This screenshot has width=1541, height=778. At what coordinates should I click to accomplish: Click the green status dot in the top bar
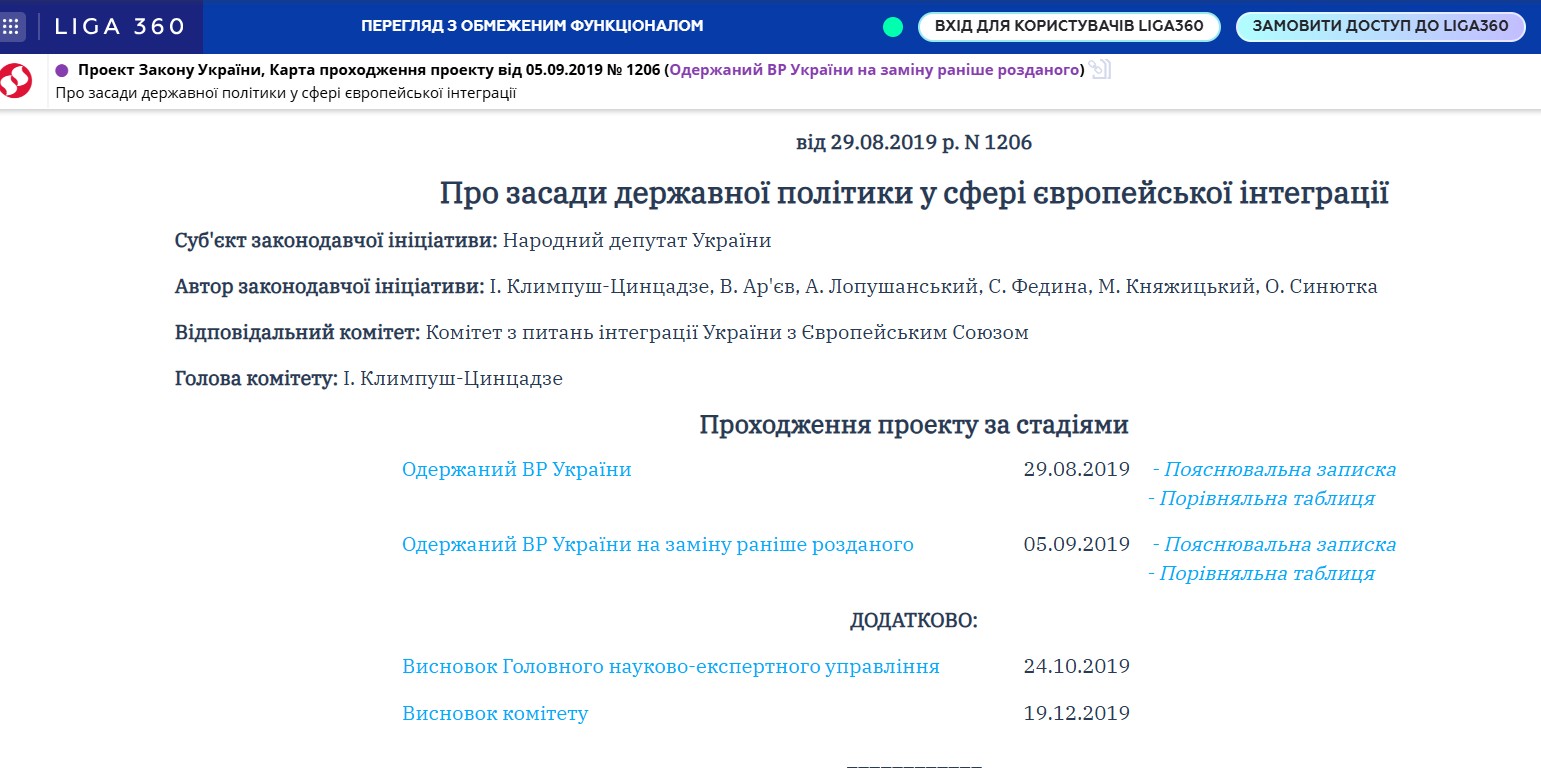click(x=893, y=27)
